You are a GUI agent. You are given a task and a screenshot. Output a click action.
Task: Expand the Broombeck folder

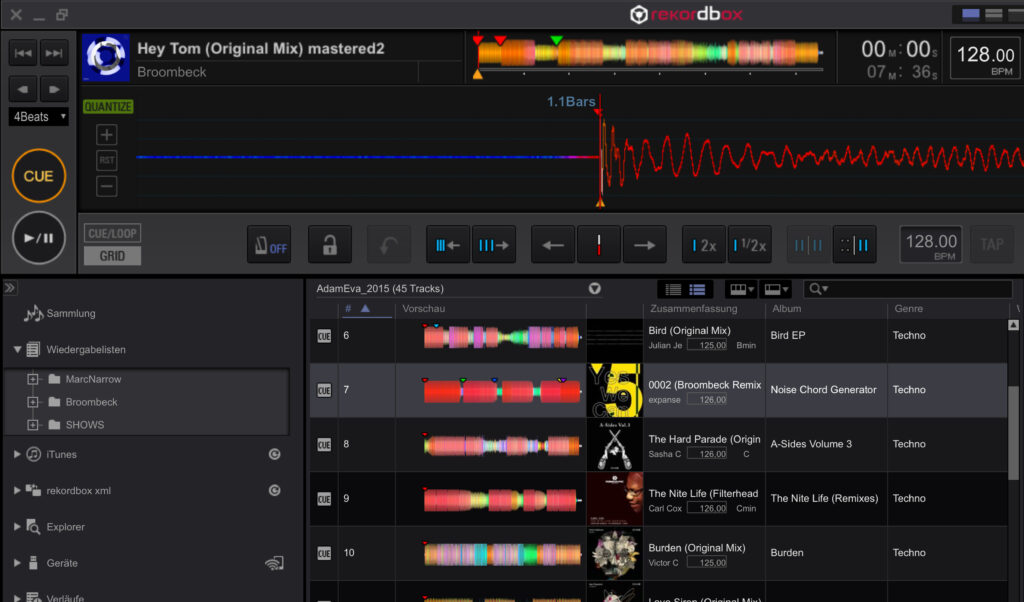33,402
